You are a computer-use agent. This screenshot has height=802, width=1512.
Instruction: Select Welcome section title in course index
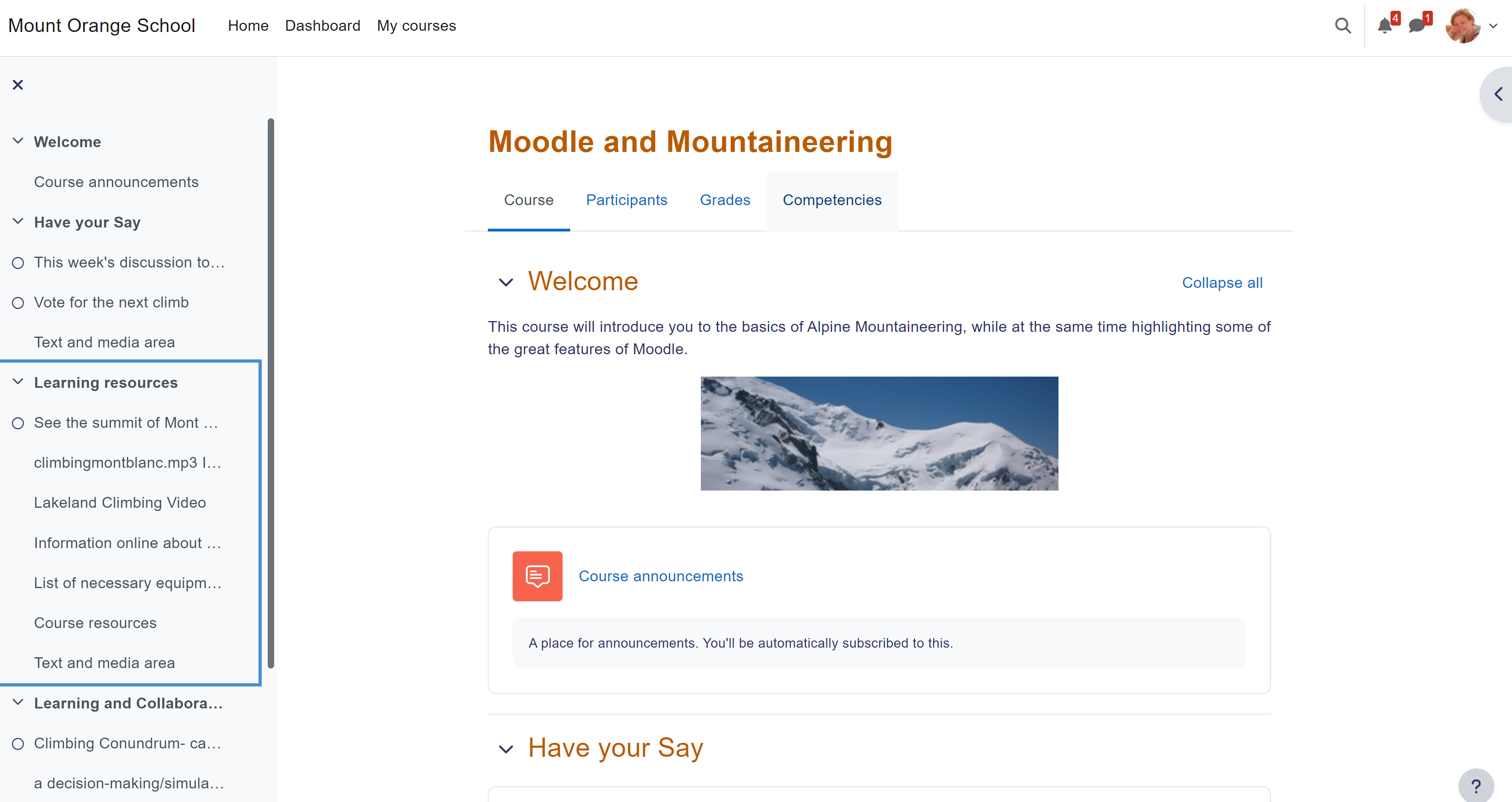68,142
